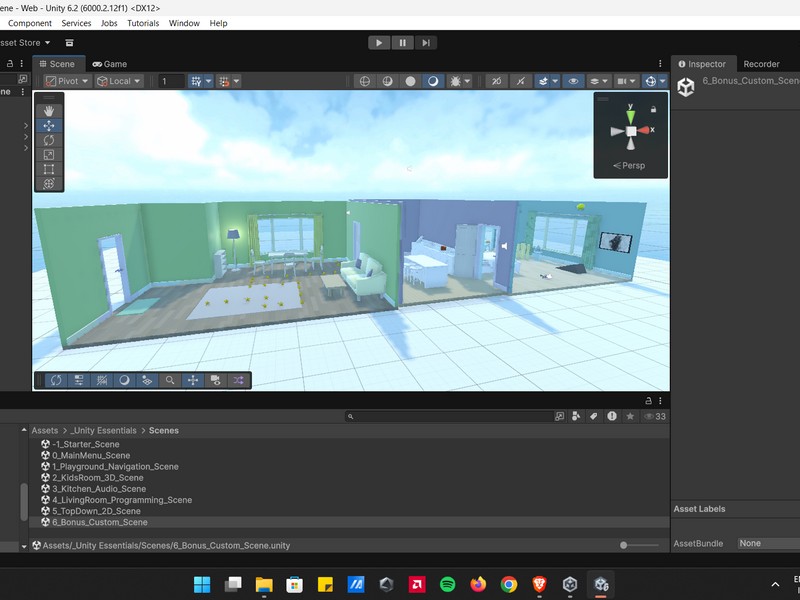
Task: Adjust the asset icon size slider
Action: click(x=625, y=545)
